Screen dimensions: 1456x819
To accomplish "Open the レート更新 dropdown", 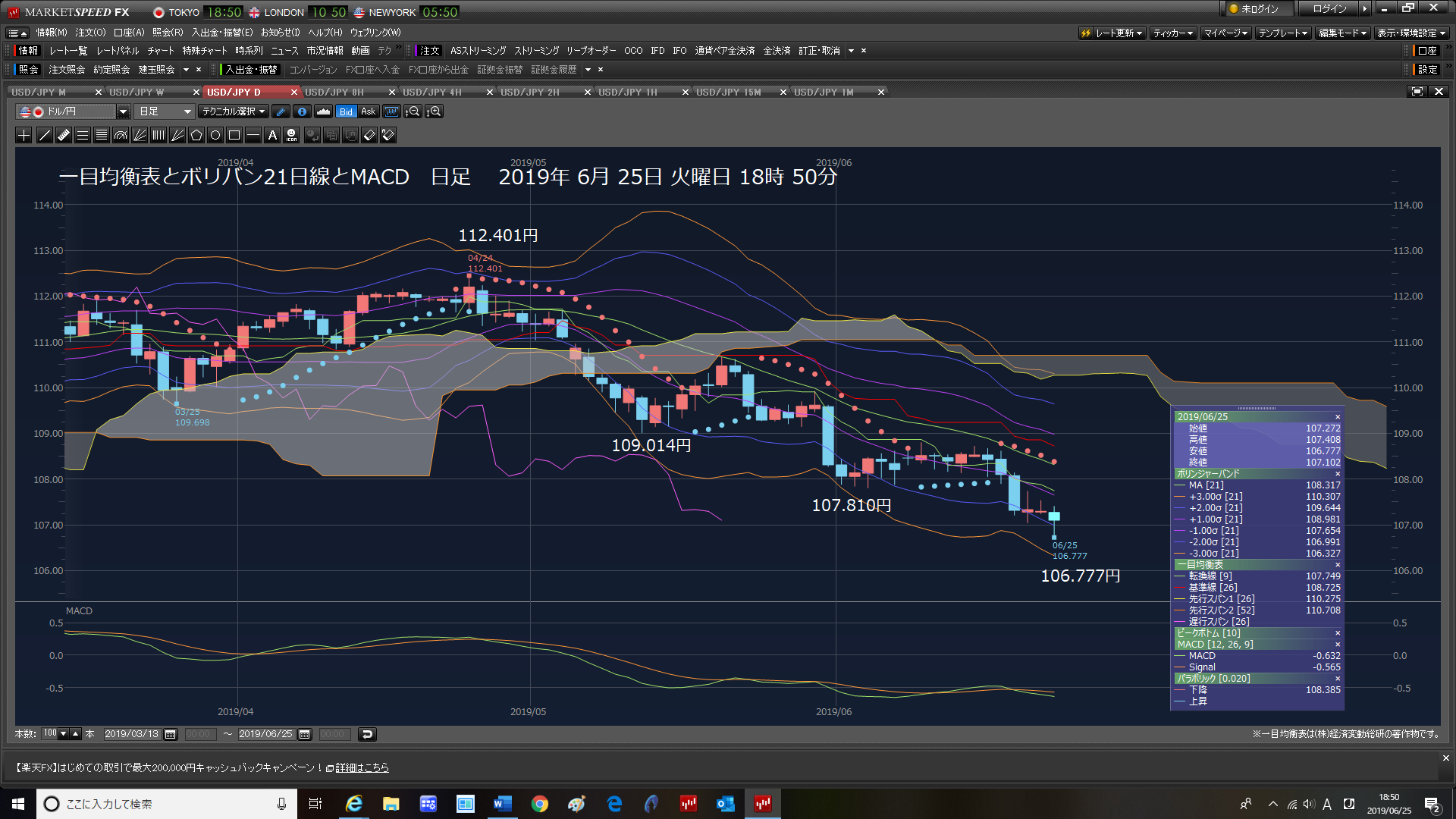I will coord(1112,33).
